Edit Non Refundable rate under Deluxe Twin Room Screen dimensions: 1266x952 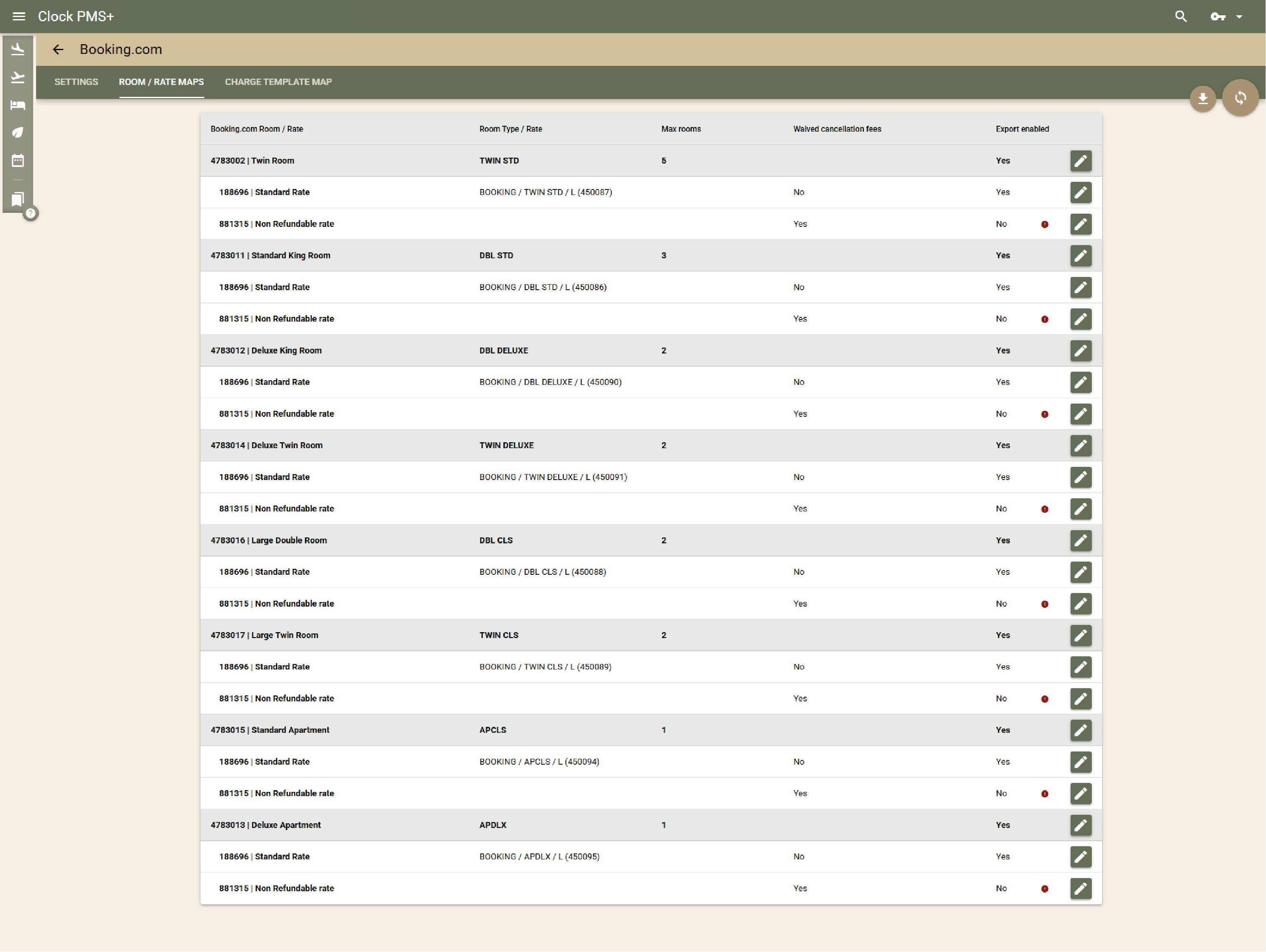pyautogui.click(x=1081, y=509)
